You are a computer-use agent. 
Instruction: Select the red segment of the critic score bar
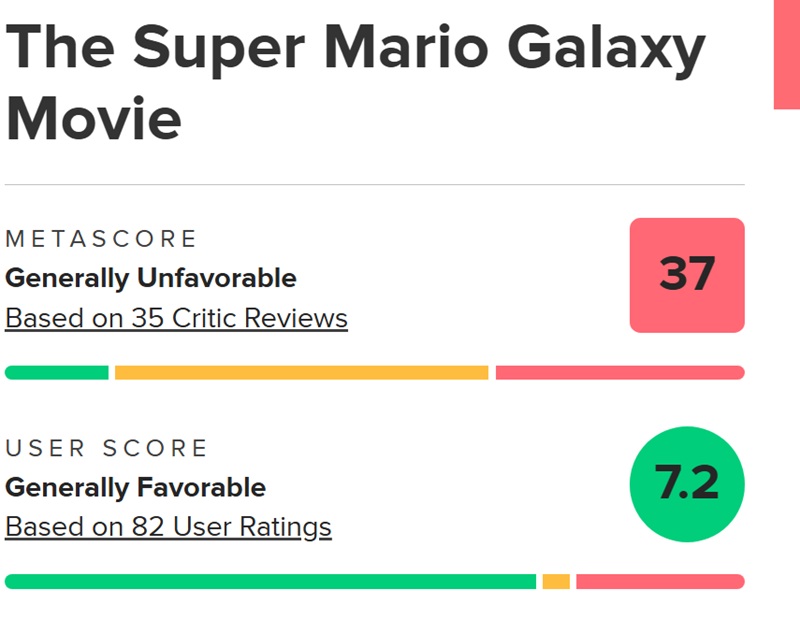point(620,371)
